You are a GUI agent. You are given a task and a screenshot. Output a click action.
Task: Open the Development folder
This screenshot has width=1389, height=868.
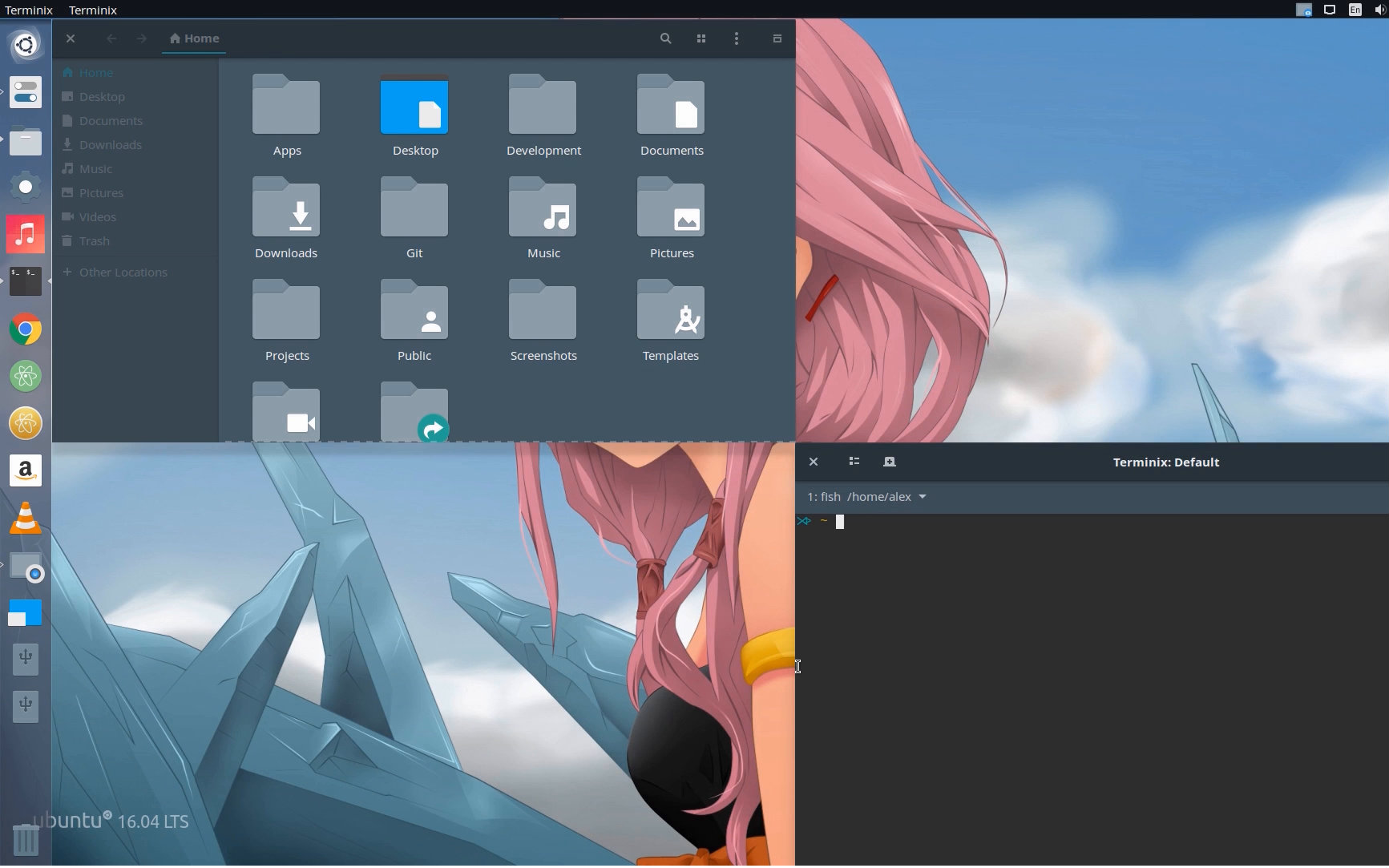(543, 105)
